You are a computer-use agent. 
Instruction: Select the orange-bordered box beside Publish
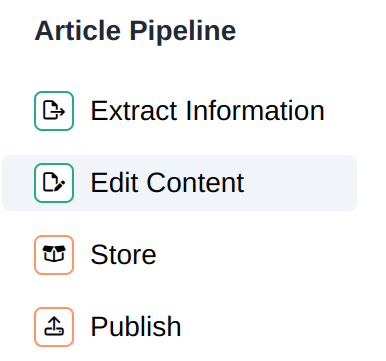(54, 327)
